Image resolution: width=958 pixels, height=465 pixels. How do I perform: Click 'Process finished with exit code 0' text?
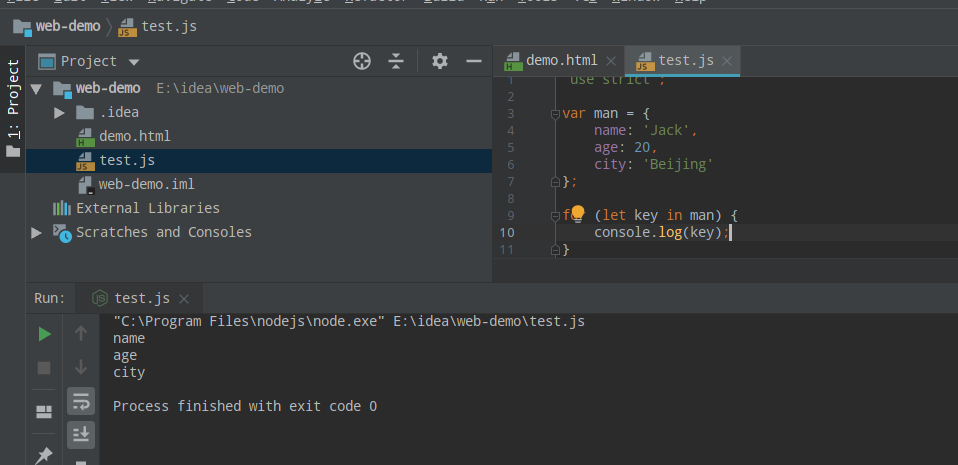(245, 406)
